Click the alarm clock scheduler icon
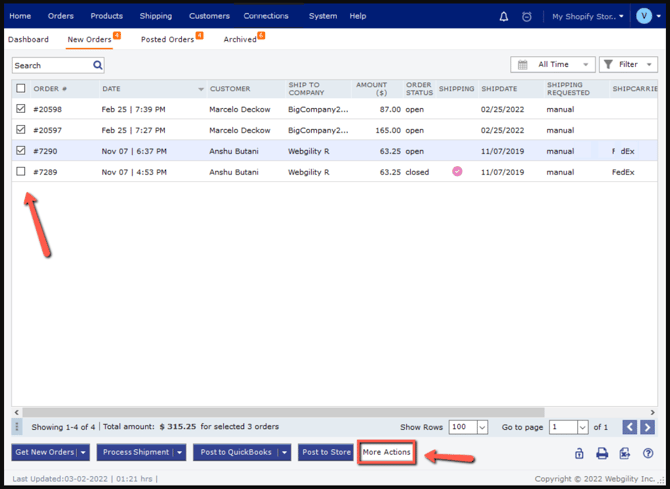The width and height of the screenshot is (670, 489). click(x=527, y=16)
